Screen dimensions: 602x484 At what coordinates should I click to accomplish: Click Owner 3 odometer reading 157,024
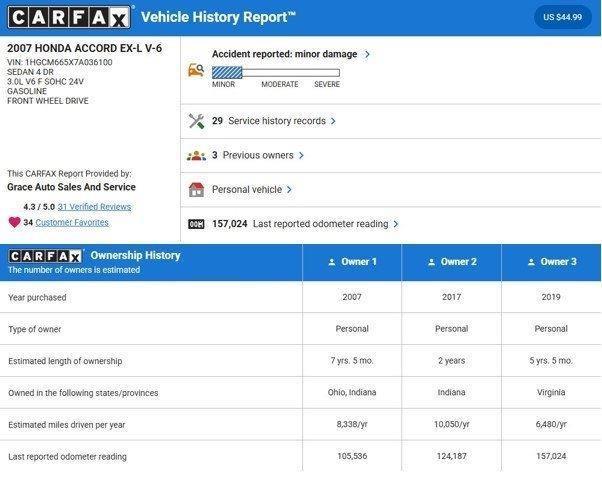coord(551,456)
